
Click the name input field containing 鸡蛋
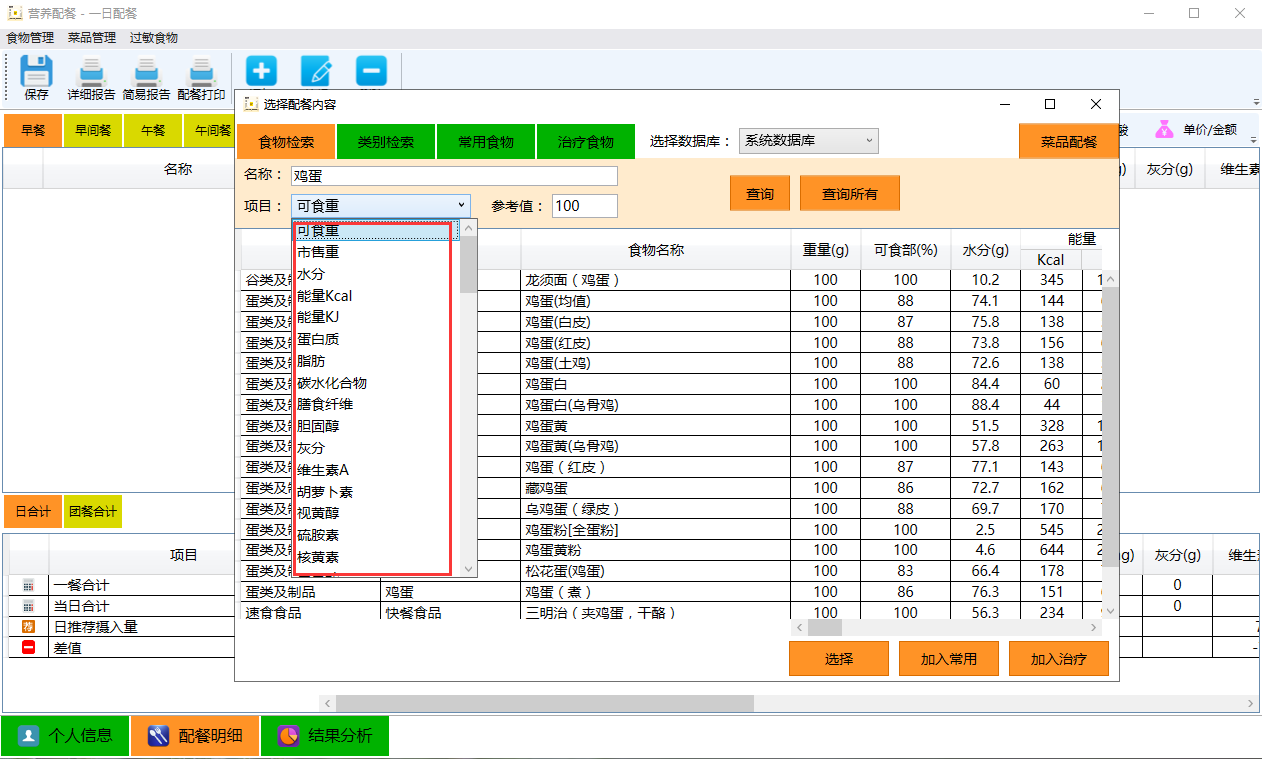tap(454, 176)
